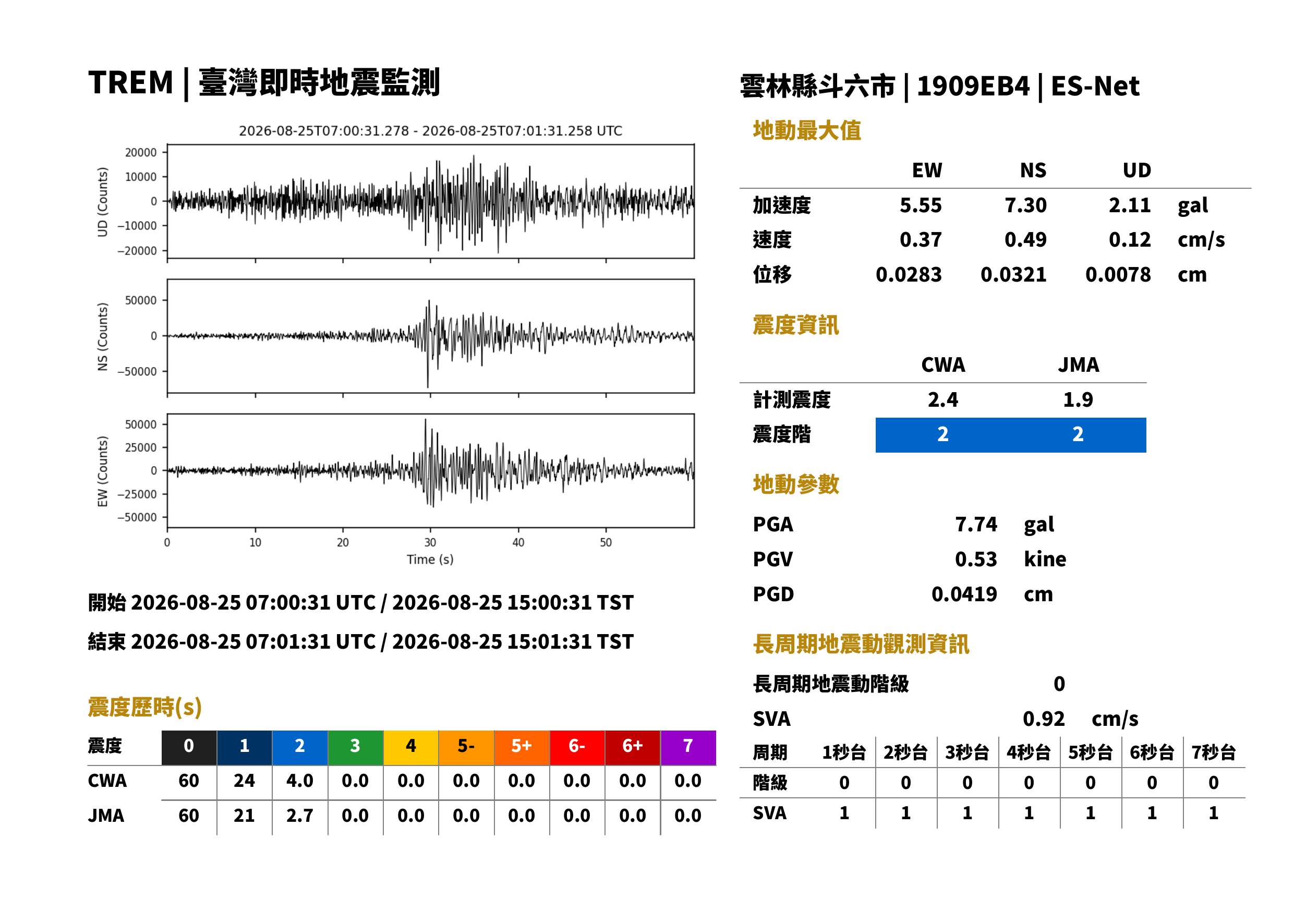Image resolution: width=1294 pixels, height=924 pixels.
Task: Click the station ID 1909EB4 header
Action: tap(973, 87)
